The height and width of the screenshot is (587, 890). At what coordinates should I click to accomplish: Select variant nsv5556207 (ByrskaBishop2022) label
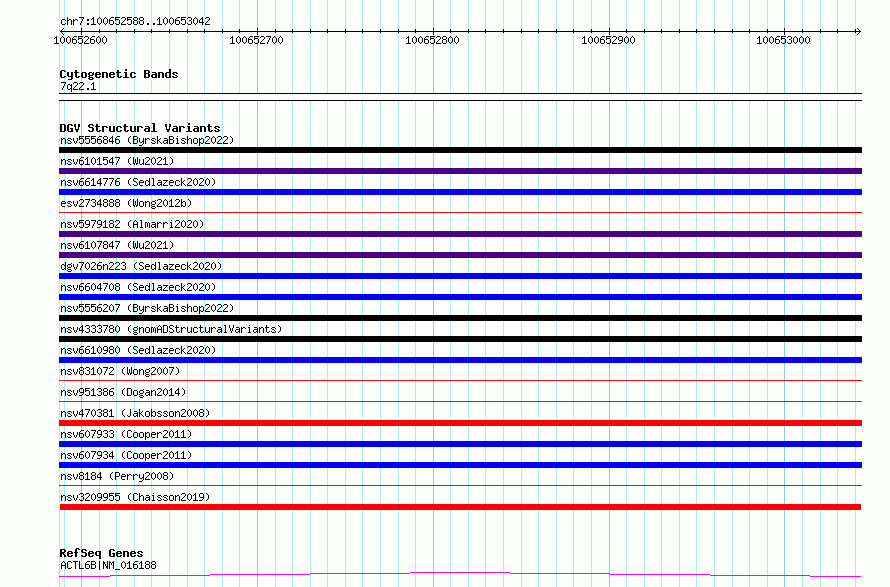click(147, 308)
